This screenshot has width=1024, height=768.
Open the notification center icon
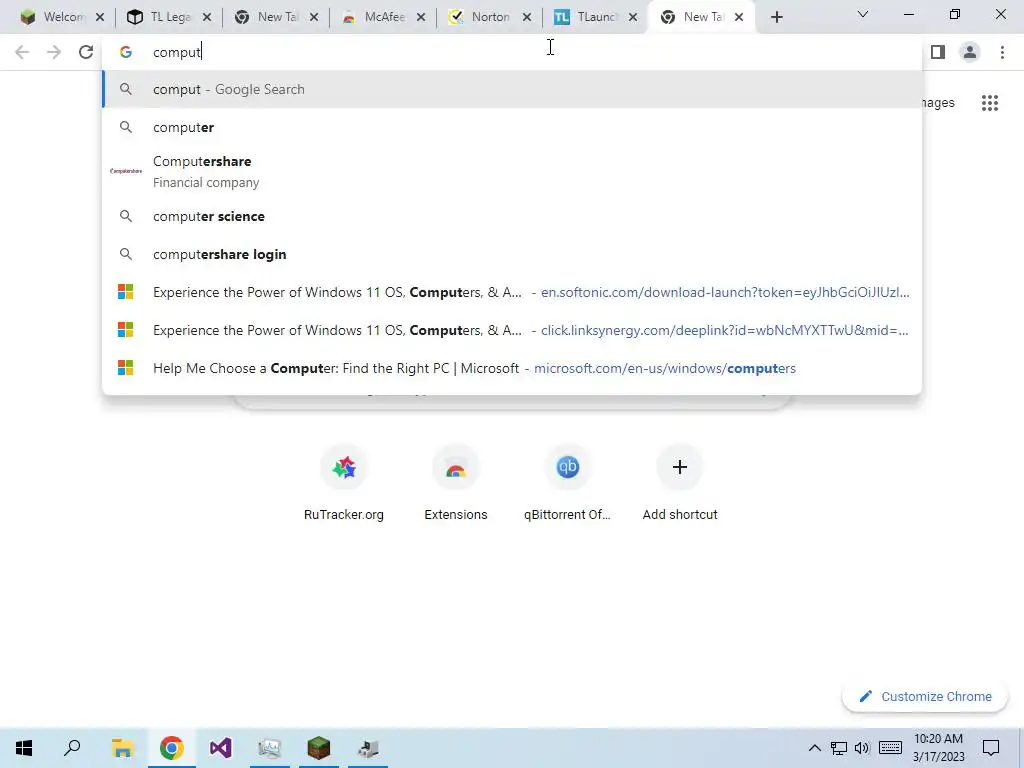pos(991,748)
